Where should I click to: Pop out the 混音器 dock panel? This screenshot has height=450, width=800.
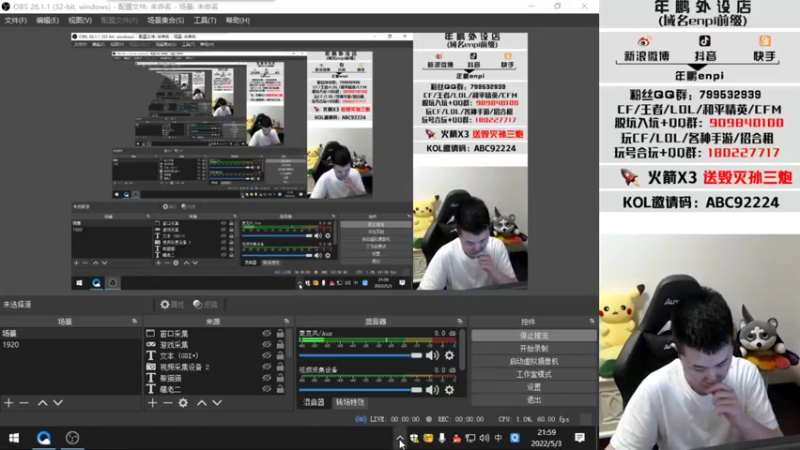(460, 321)
